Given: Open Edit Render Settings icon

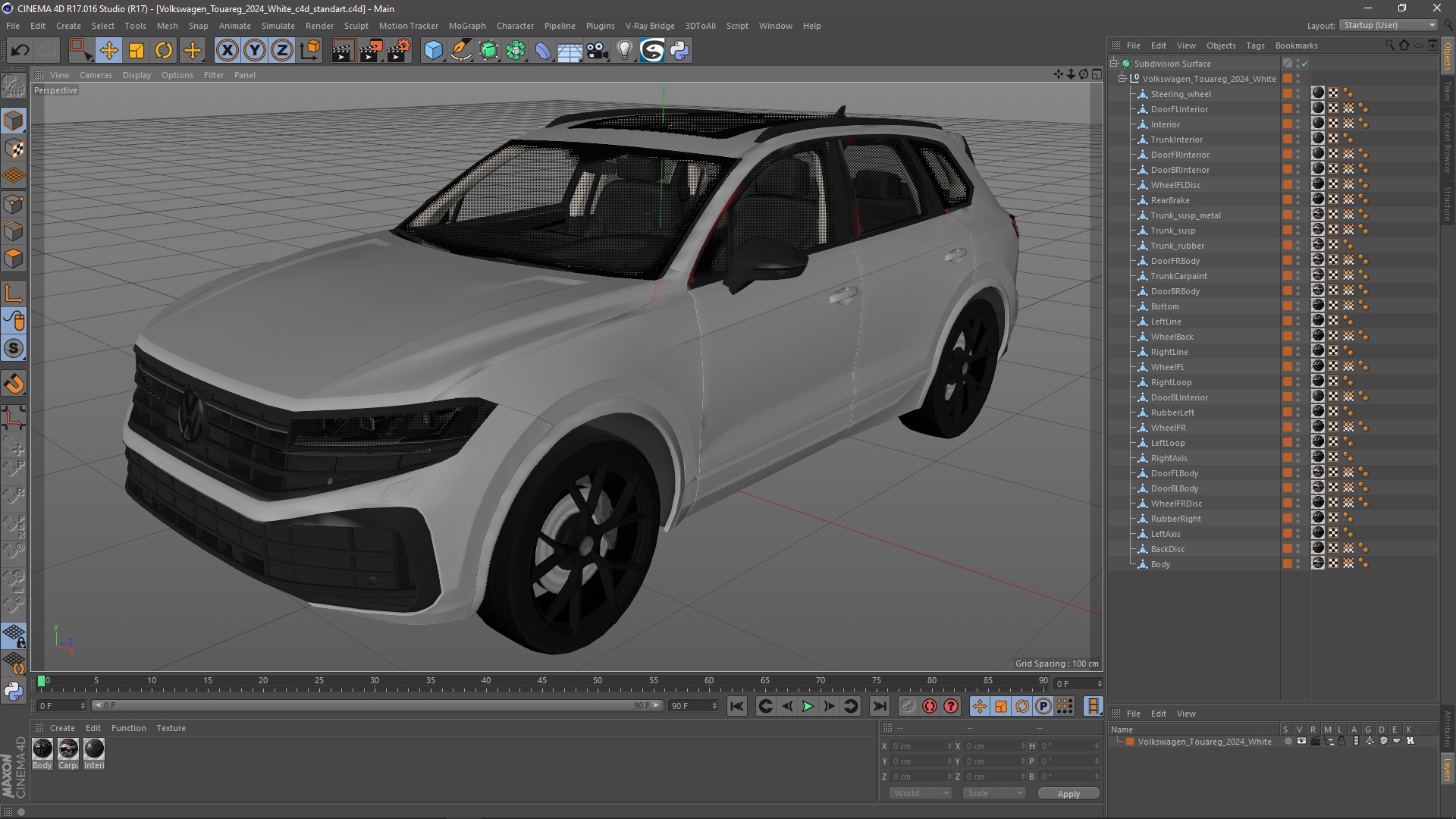Looking at the screenshot, I should [x=399, y=51].
